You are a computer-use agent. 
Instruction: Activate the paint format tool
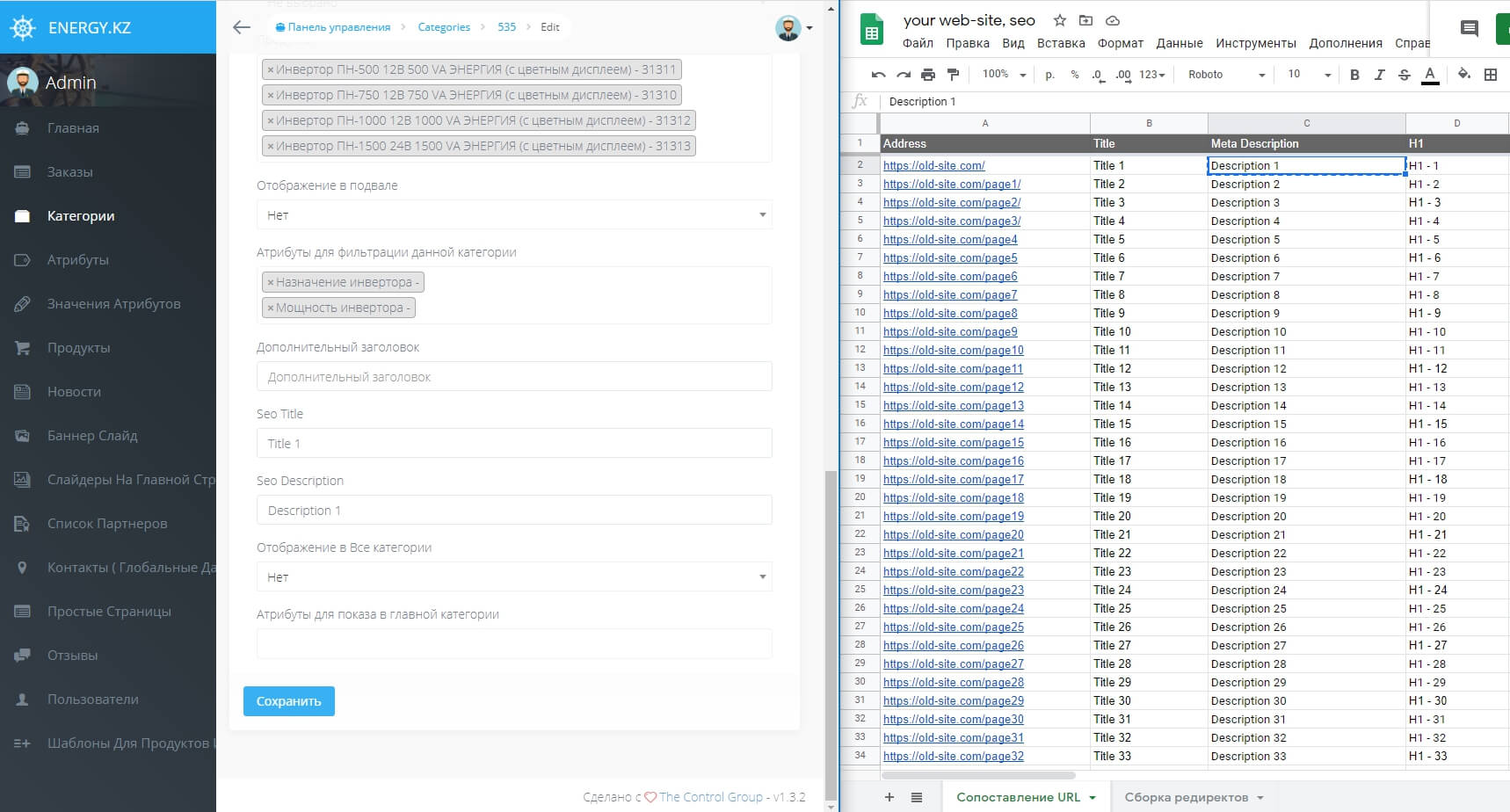(953, 75)
